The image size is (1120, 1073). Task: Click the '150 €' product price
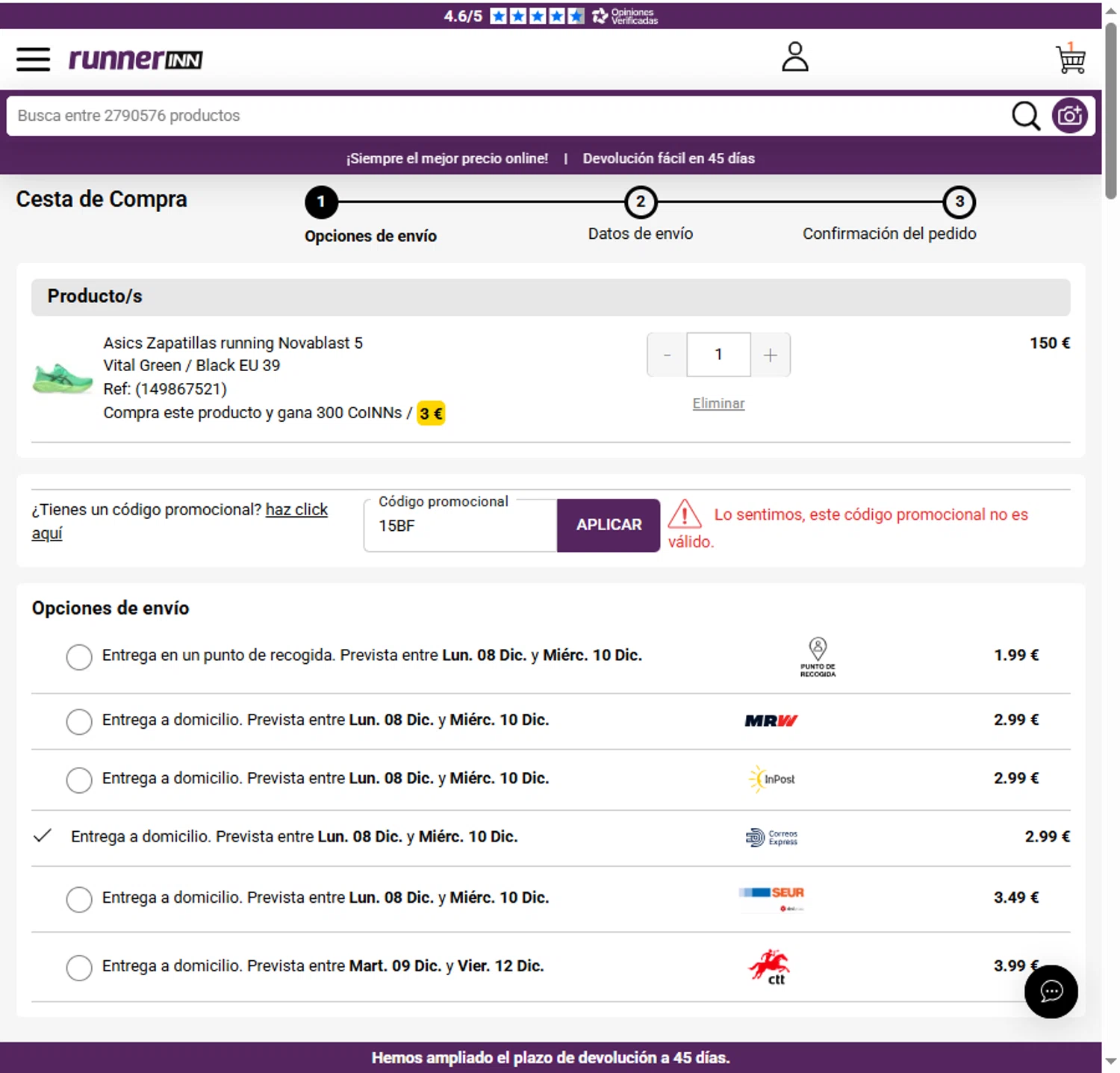tap(1050, 343)
